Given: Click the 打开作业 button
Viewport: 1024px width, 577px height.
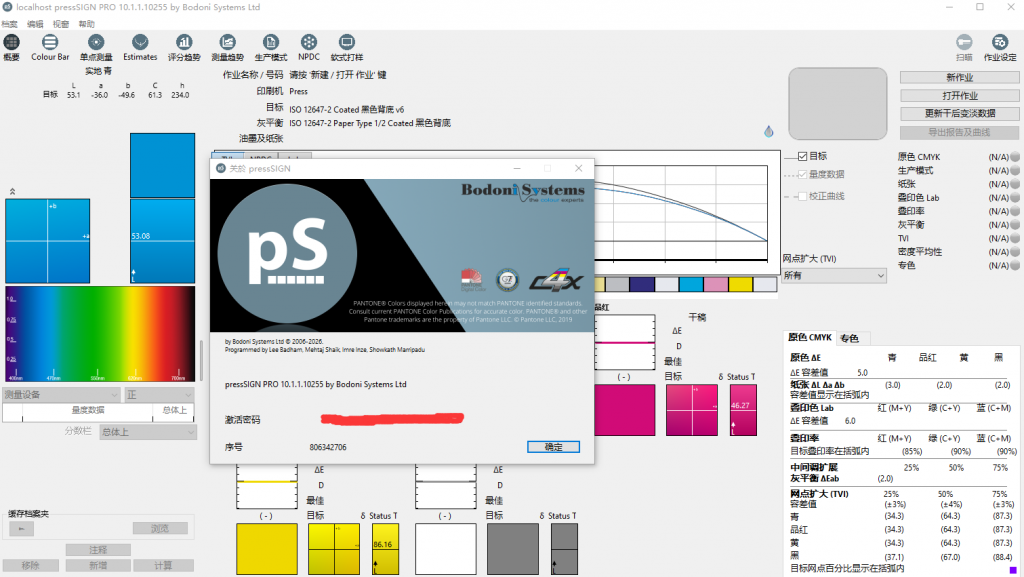Looking at the screenshot, I should pos(959,96).
